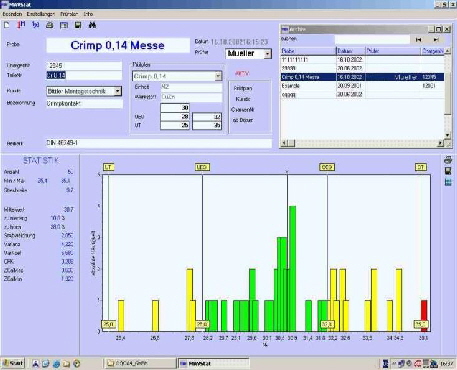Click the archive vertical scrollbar up arrow
Screen dimensions: 457x370
(448, 51)
